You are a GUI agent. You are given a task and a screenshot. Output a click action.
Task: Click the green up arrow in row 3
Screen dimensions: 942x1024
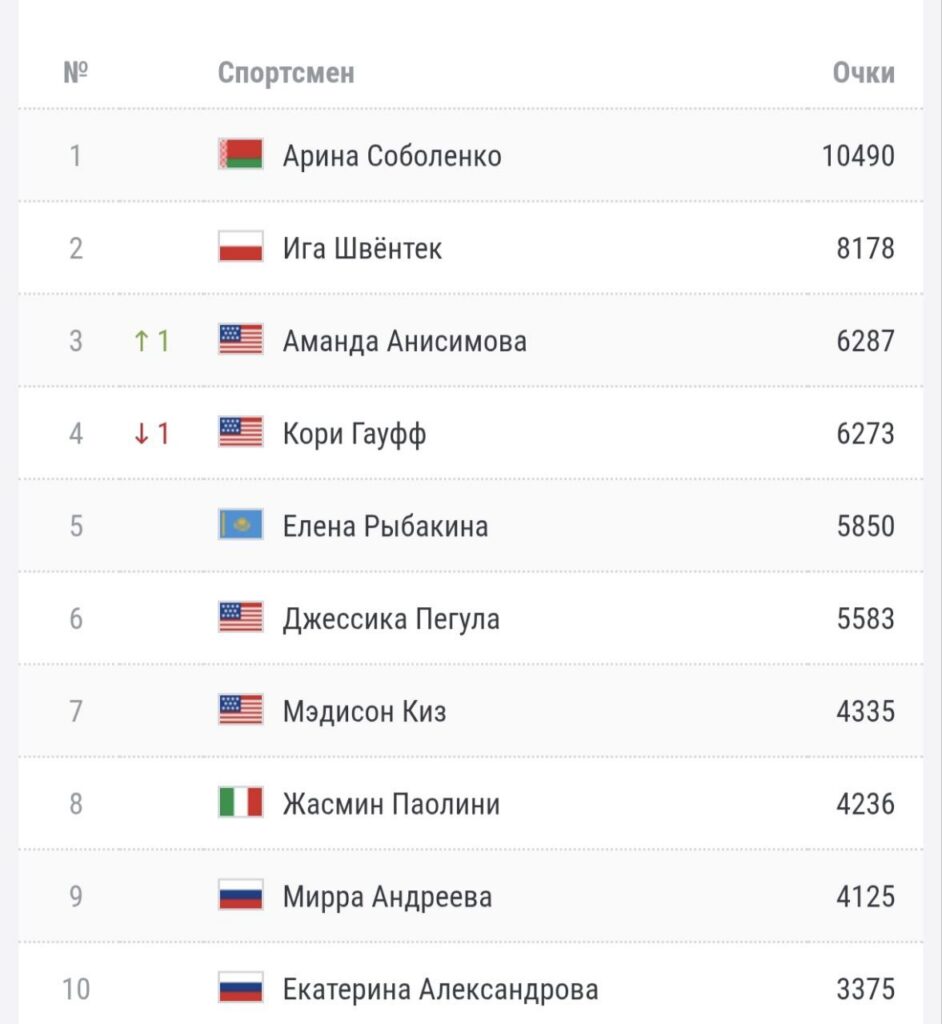coord(141,341)
